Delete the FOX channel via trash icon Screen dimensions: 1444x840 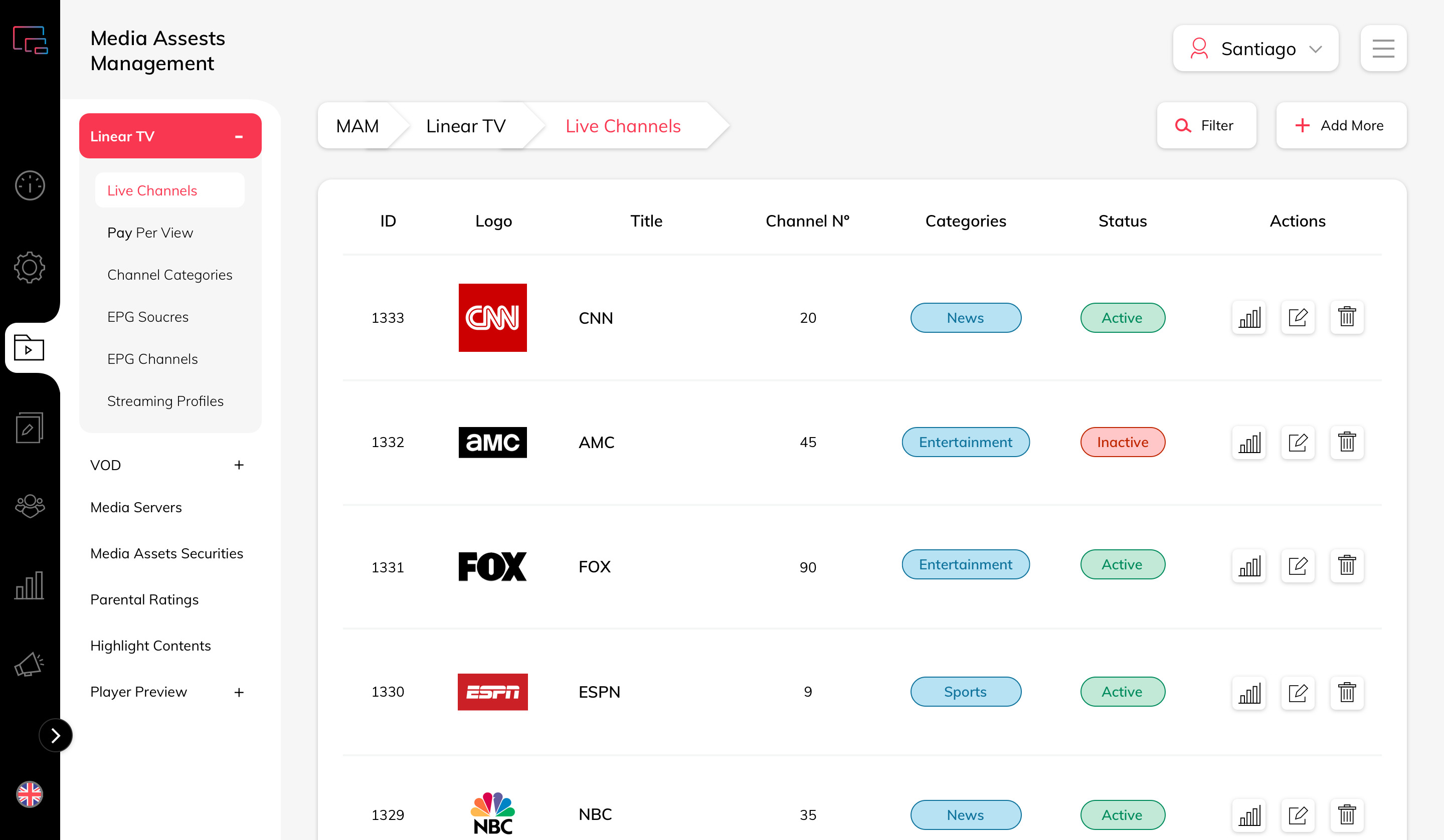point(1347,566)
